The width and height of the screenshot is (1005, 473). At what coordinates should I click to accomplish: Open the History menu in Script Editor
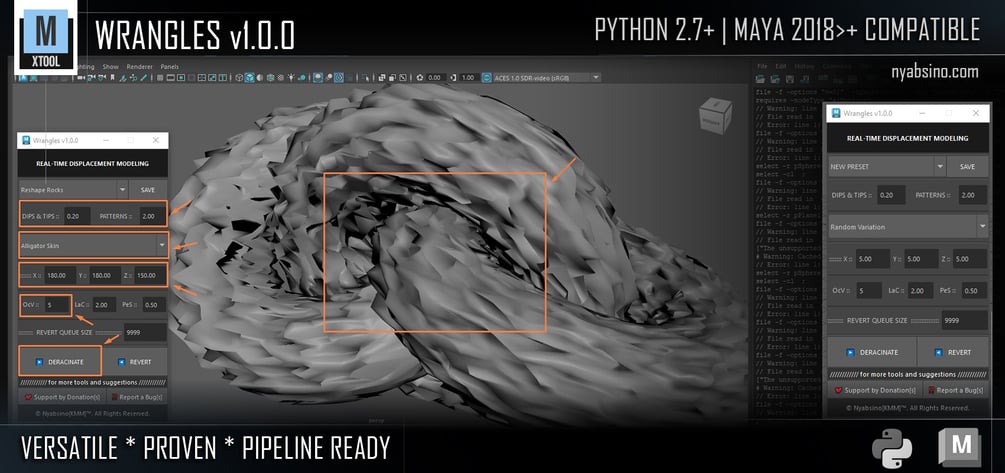pyautogui.click(x=804, y=66)
